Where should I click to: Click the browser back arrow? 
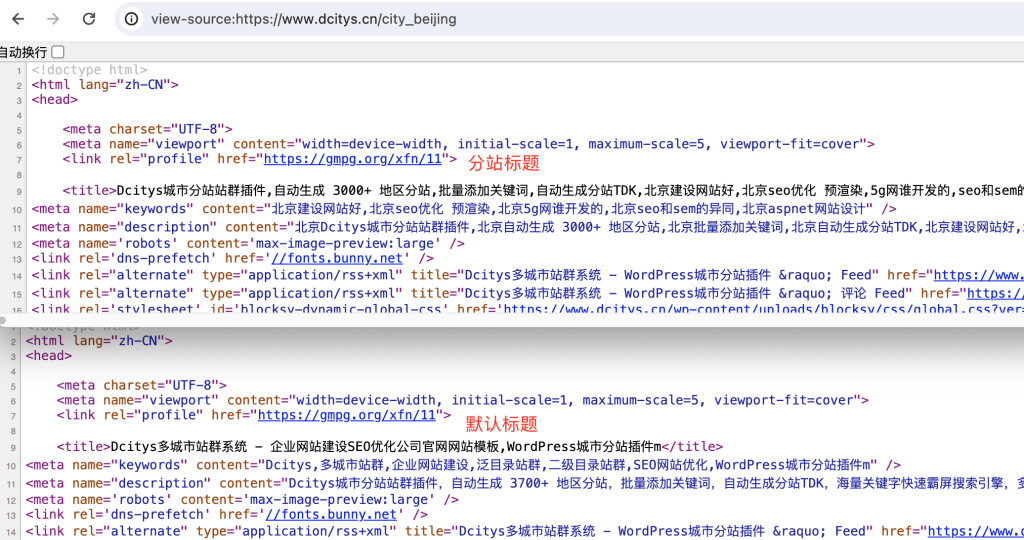click(x=19, y=19)
